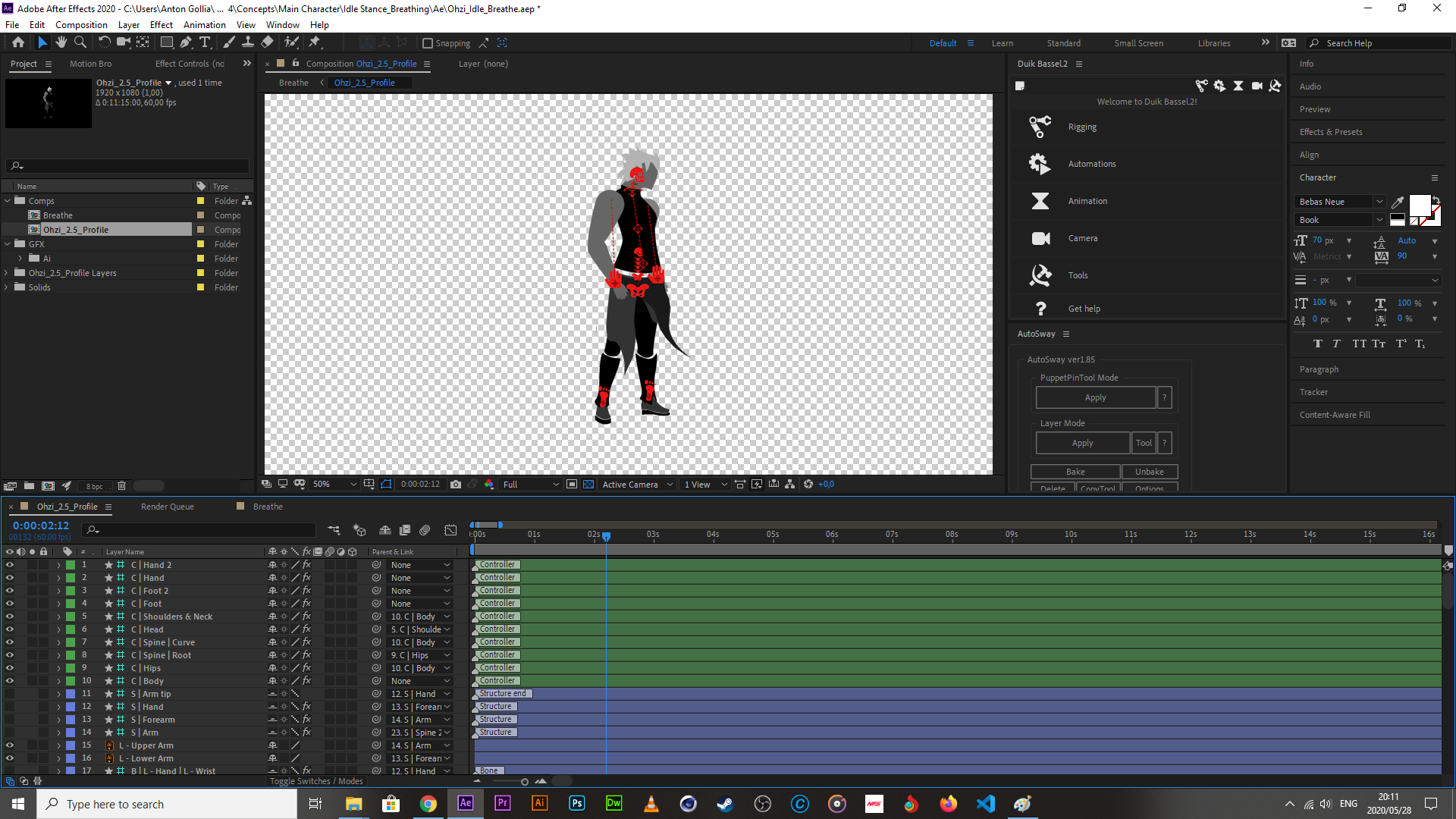The image size is (1456, 819).
Task: Open Visual Studio Code from taskbar
Action: pyautogui.click(x=985, y=804)
